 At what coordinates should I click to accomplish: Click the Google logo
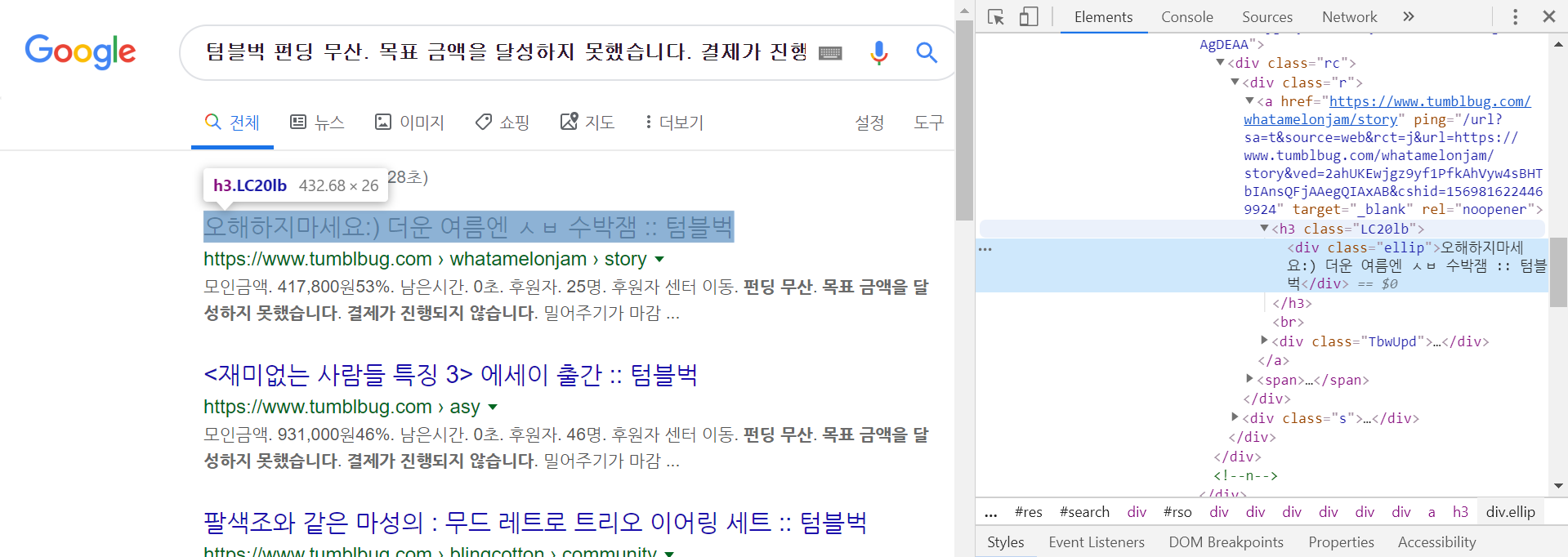80,51
